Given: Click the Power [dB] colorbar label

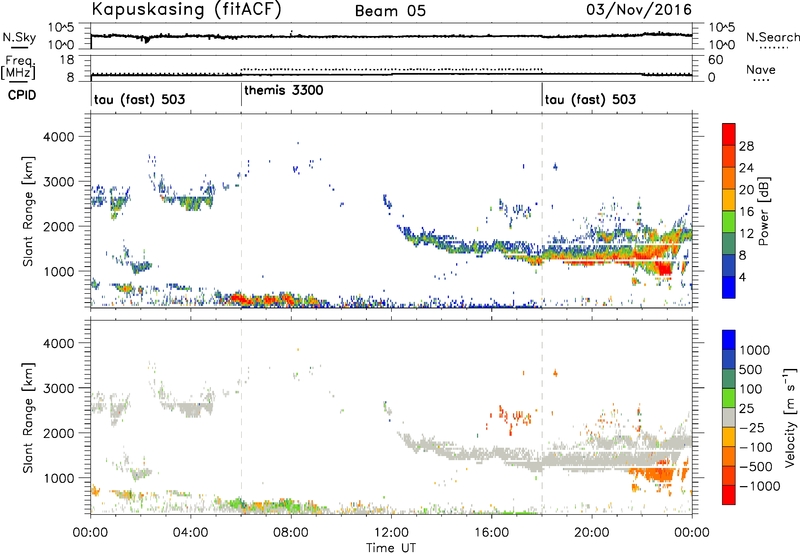Looking at the screenshot, I should point(763,211).
